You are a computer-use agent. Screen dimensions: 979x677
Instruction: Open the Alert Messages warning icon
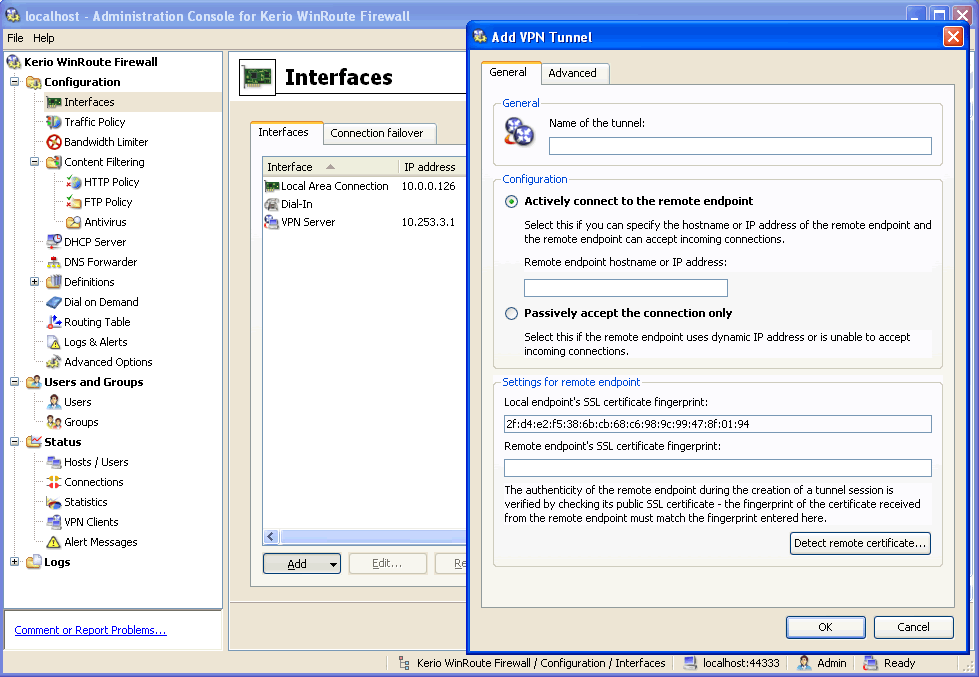(54, 542)
